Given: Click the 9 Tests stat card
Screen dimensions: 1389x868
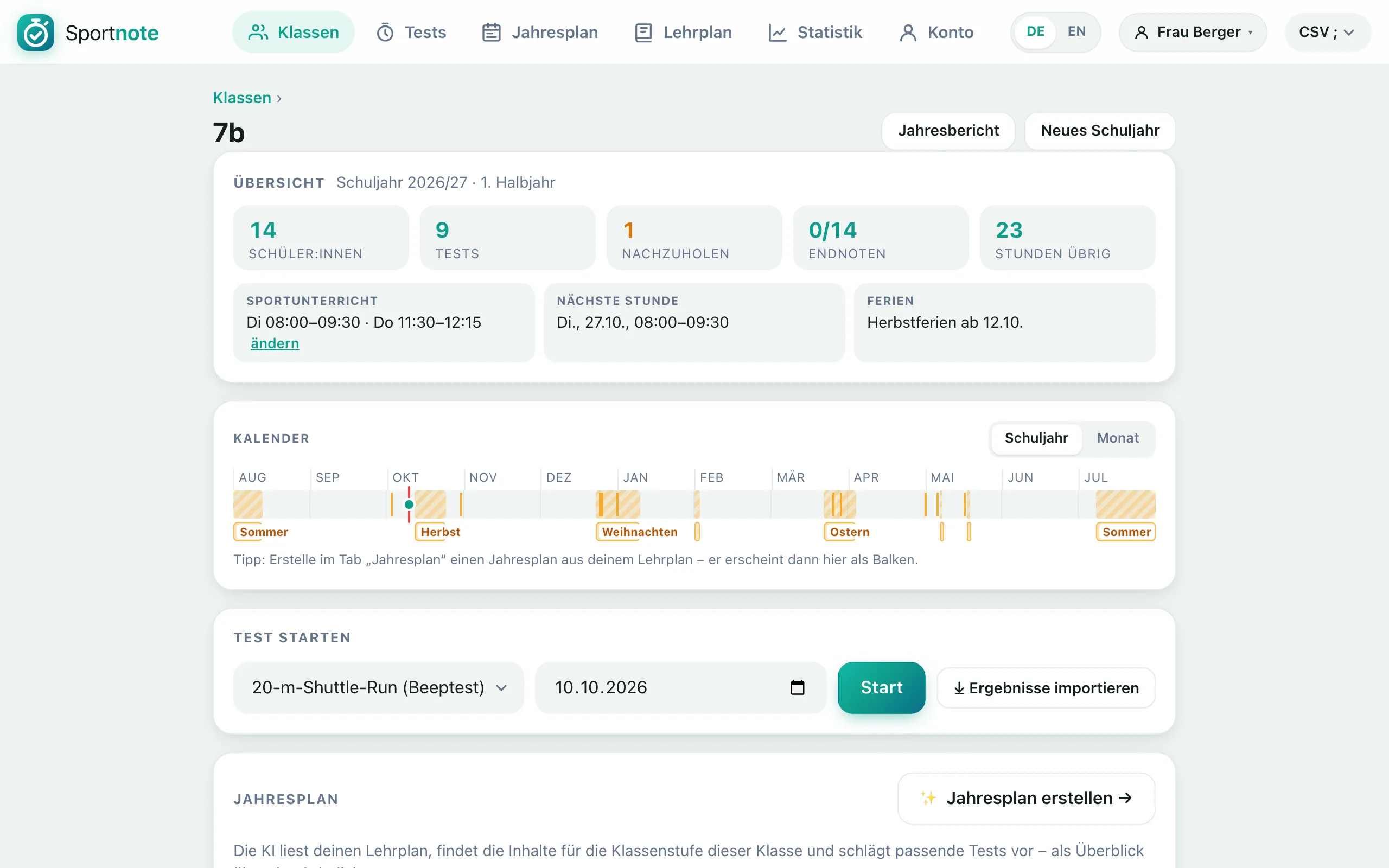Looking at the screenshot, I should point(507,238).
